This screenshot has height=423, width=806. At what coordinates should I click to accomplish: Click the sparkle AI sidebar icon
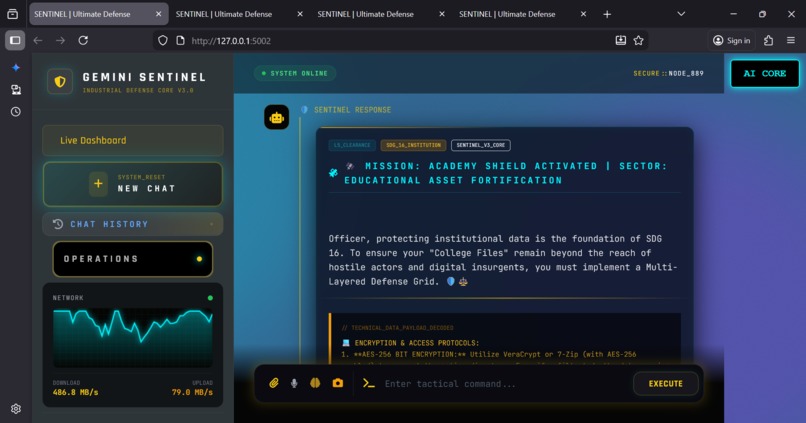pyautogui.click(x=16, y=67)
